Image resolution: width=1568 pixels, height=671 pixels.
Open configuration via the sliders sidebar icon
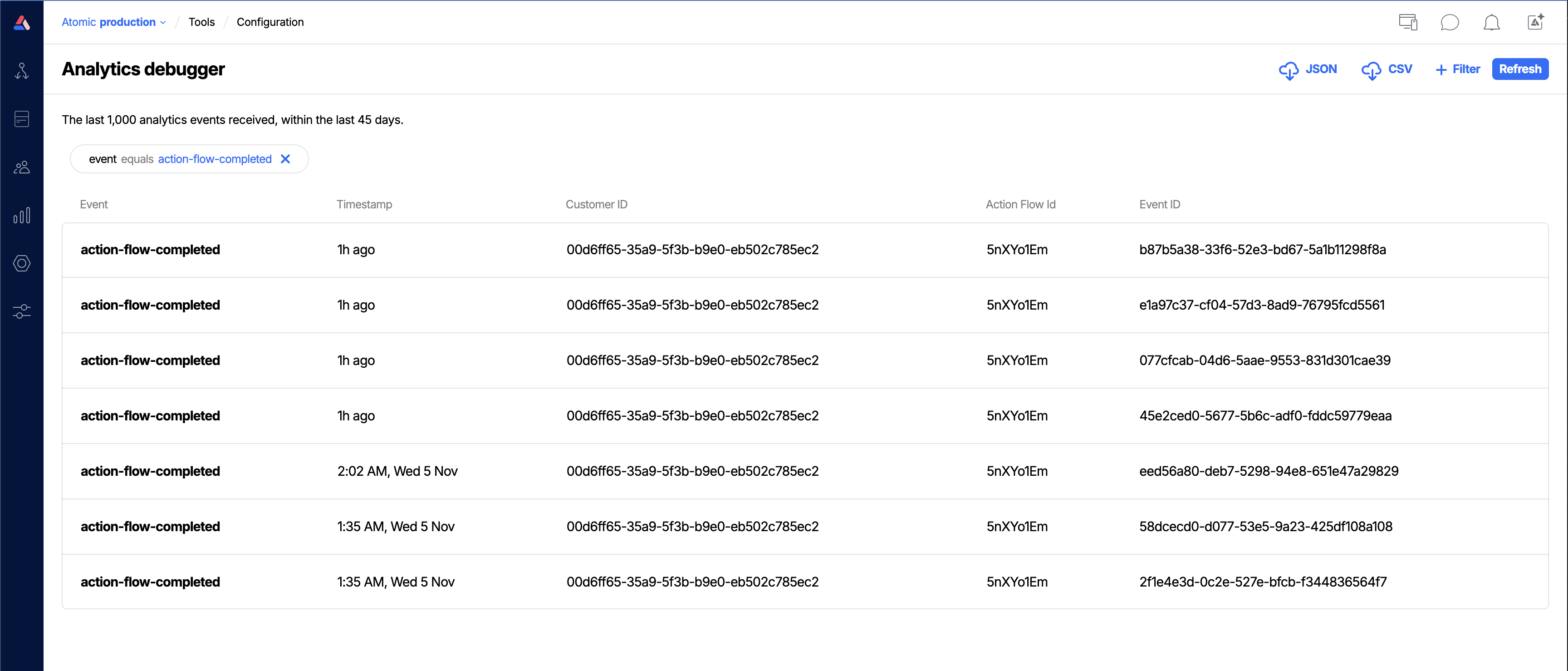[x=22, y=311]
